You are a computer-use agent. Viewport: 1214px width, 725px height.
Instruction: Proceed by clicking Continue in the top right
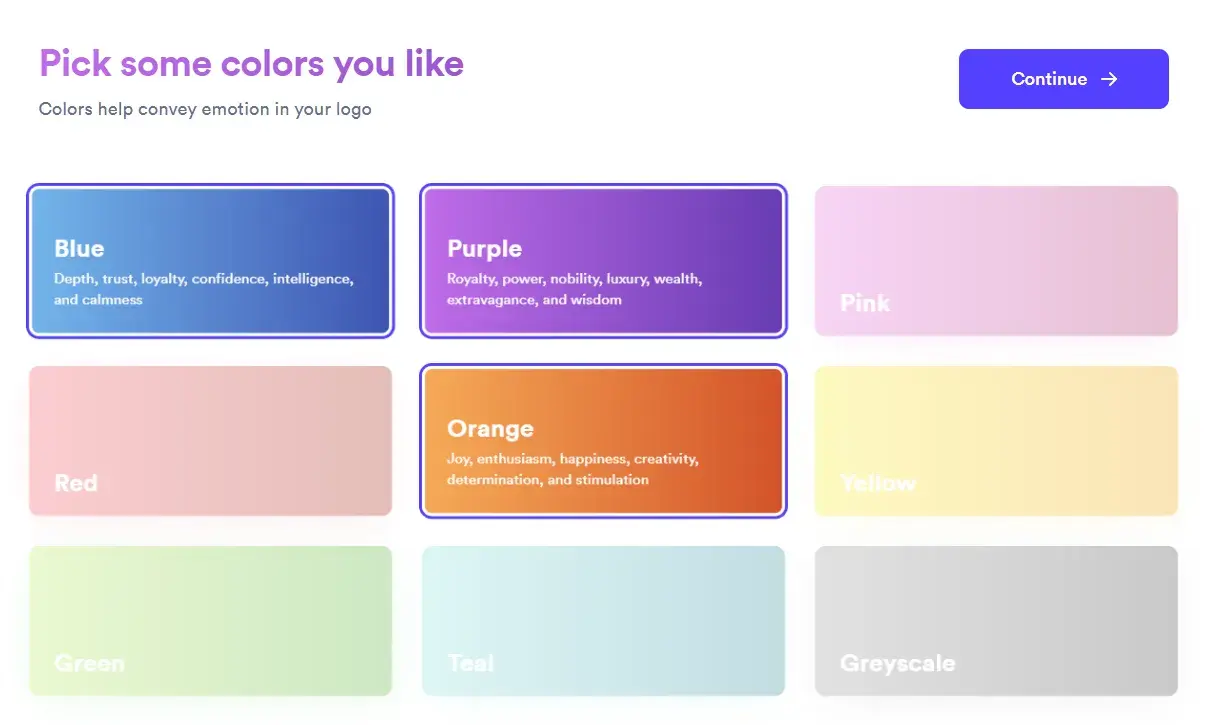1063,79
